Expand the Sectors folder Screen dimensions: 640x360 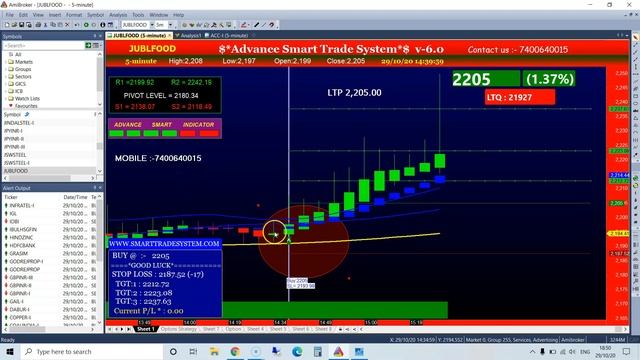[6, 77]
